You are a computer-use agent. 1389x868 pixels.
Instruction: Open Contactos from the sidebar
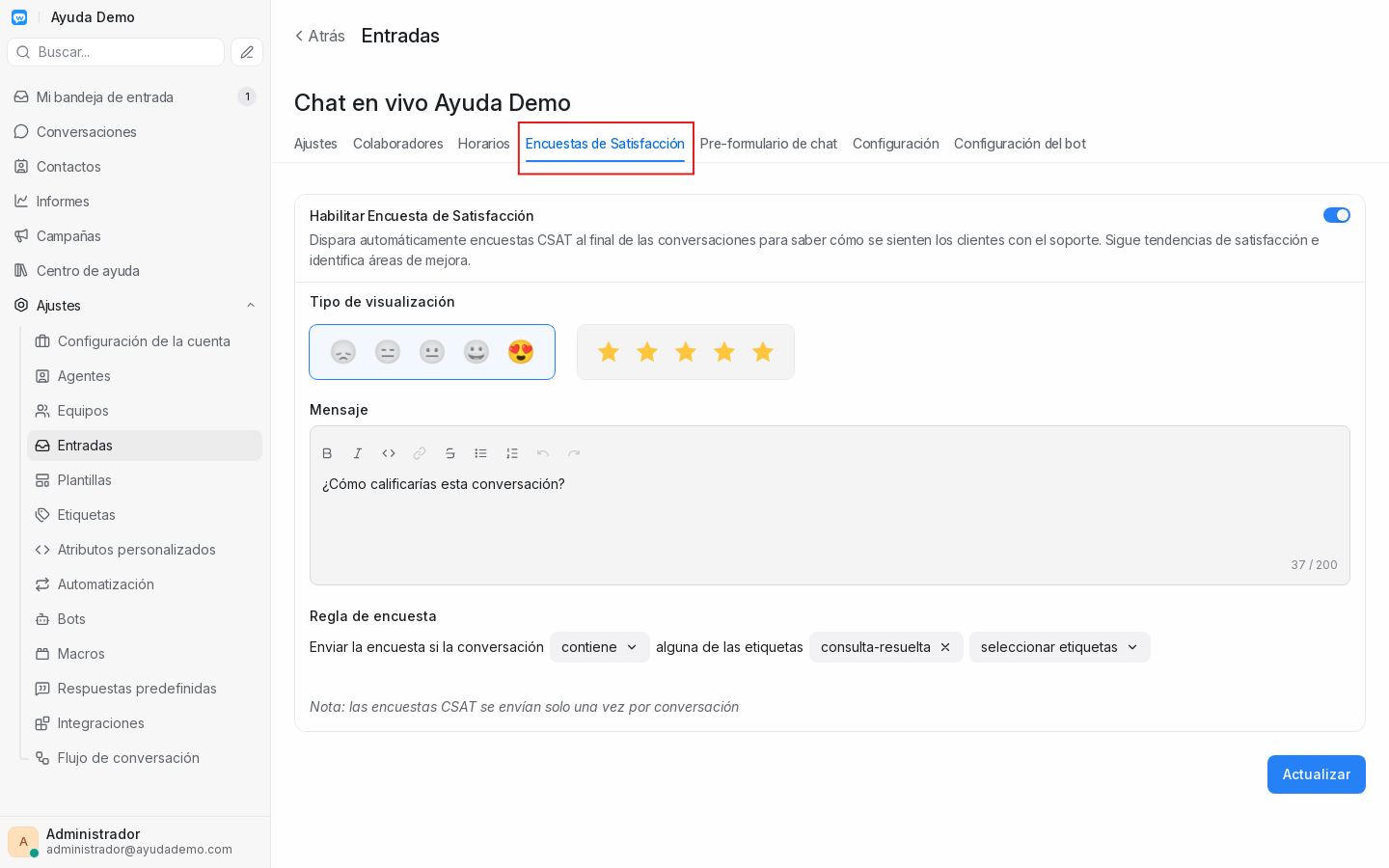click(x=135, y=166)
